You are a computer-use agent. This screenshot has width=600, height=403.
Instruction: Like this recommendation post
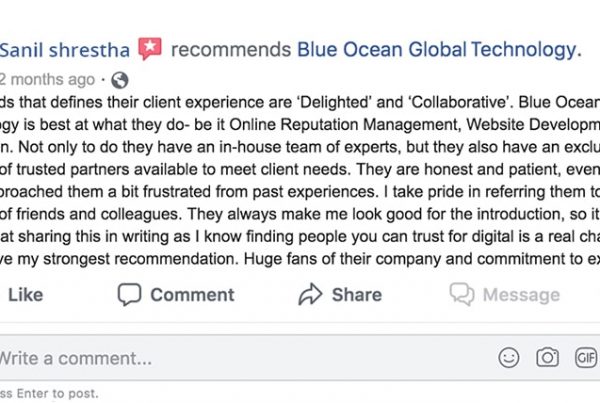26,295
